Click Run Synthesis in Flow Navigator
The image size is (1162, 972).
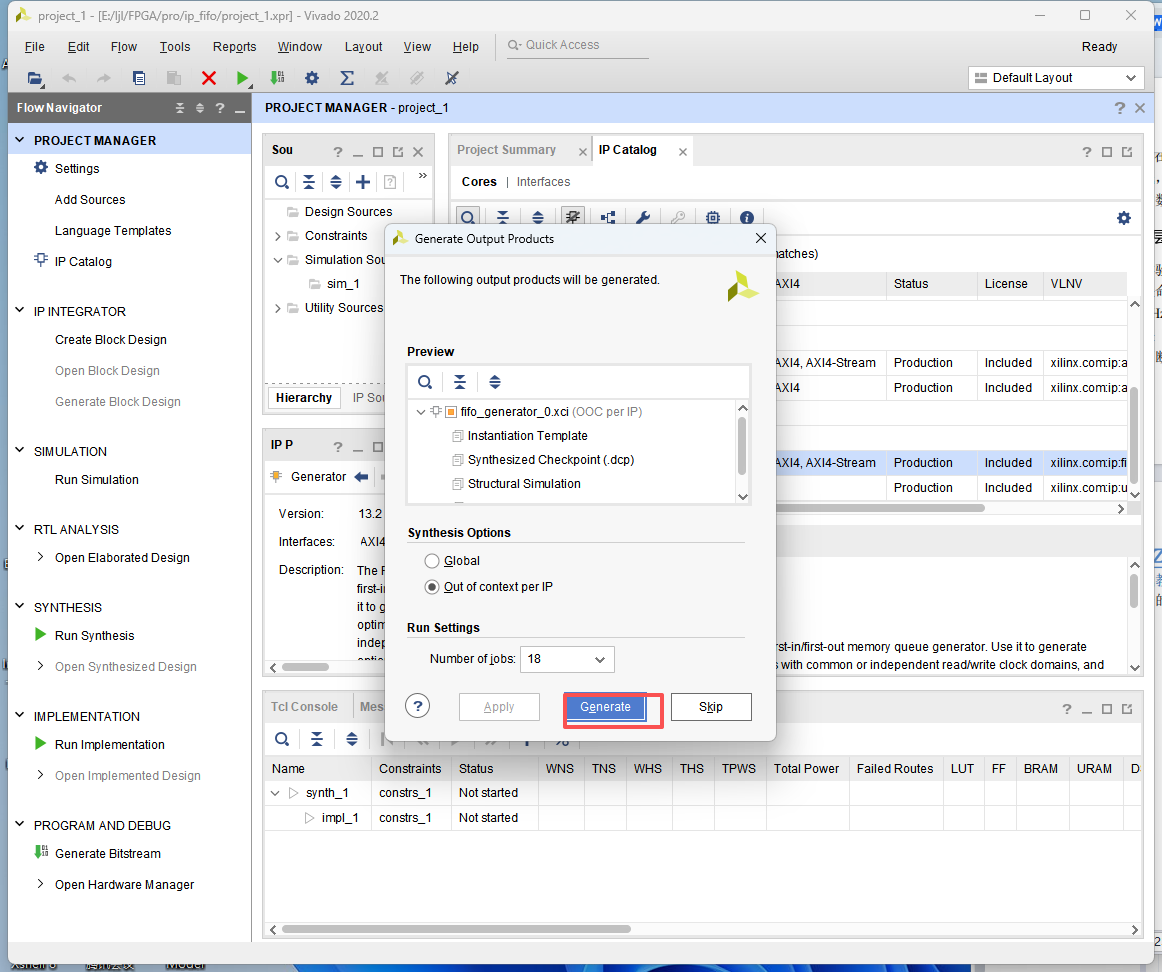pos(94,636)
